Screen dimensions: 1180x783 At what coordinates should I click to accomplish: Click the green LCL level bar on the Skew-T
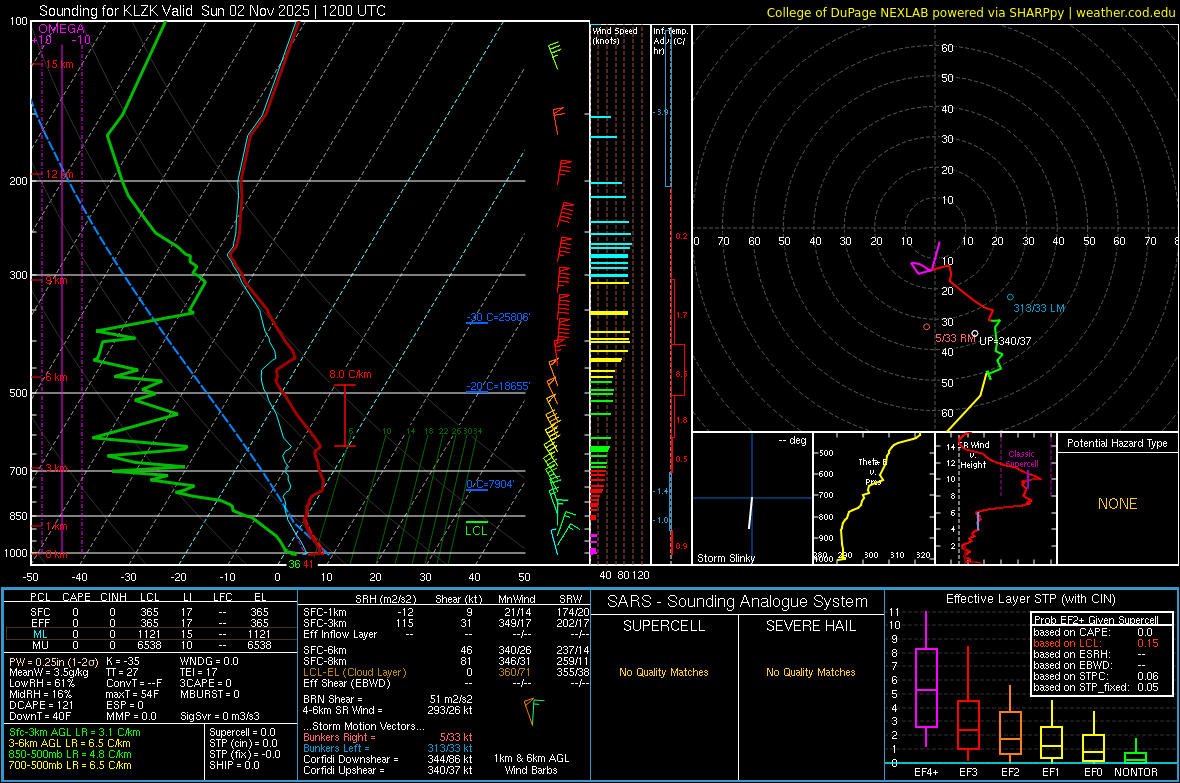[x=476, y=522]
